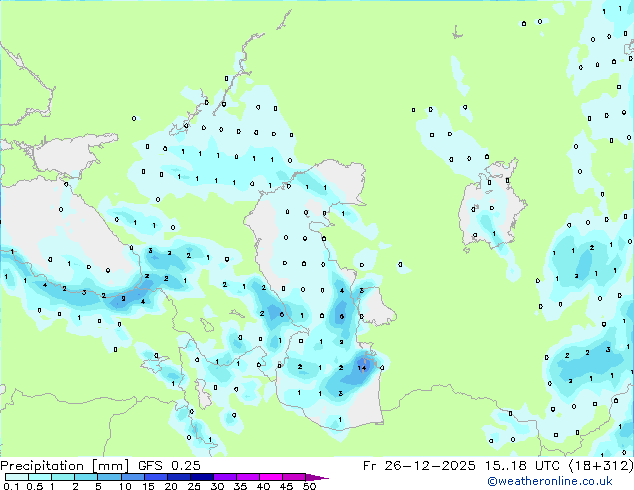Click the legend scale label '20'
This screenshot has height=490, width=634.
171,486
